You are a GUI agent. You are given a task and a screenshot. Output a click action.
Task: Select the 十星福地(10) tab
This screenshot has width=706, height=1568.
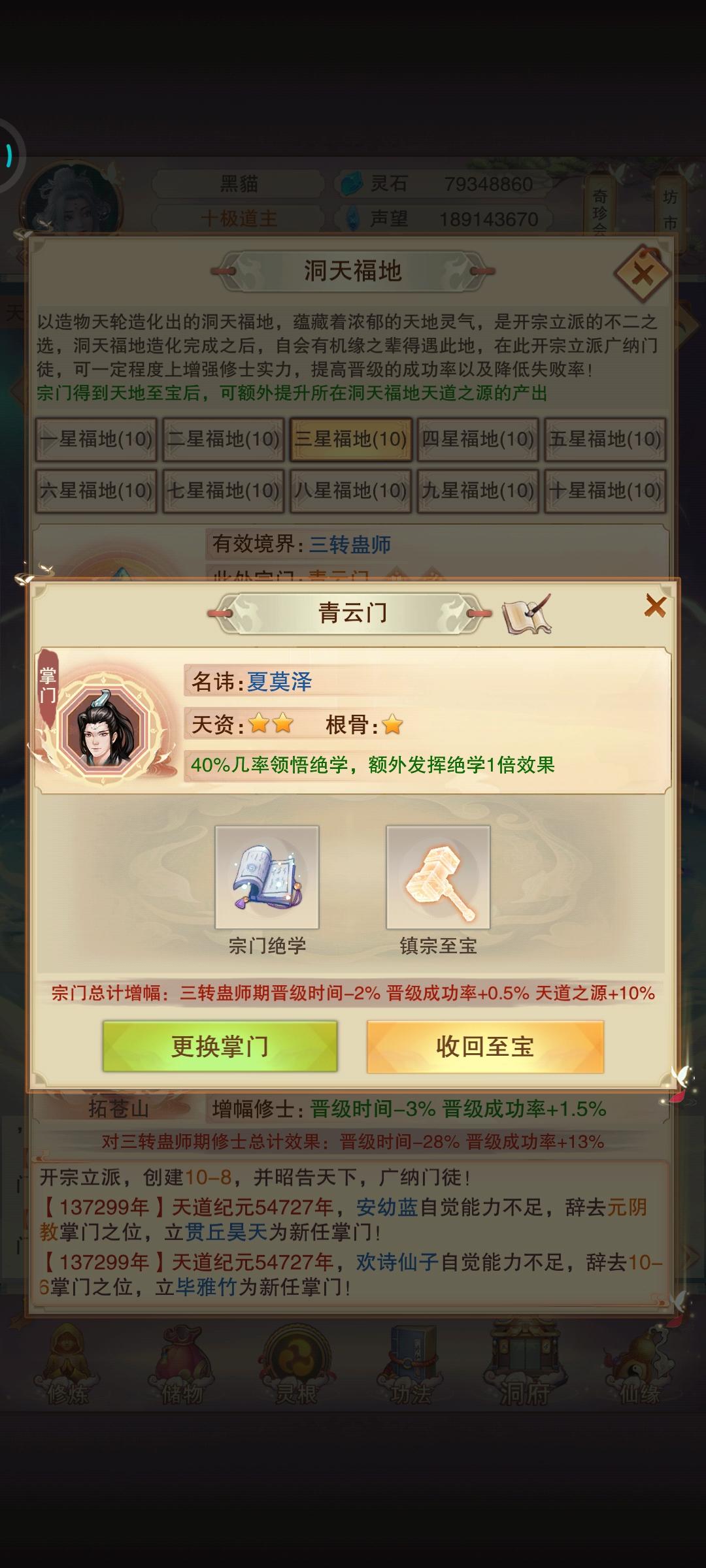point(605,491)
